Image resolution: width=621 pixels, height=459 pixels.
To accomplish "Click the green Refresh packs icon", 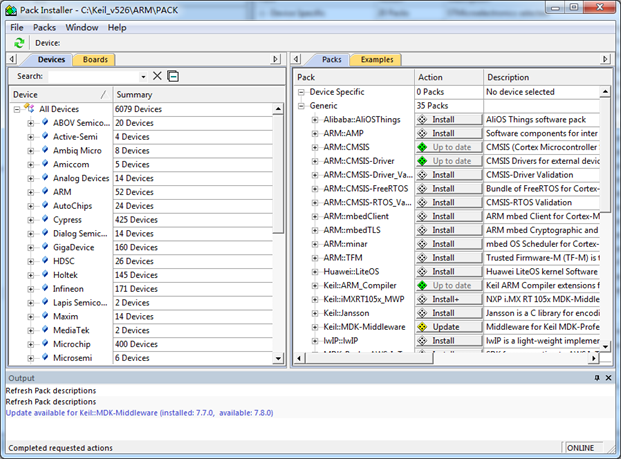I will (19, 43).
